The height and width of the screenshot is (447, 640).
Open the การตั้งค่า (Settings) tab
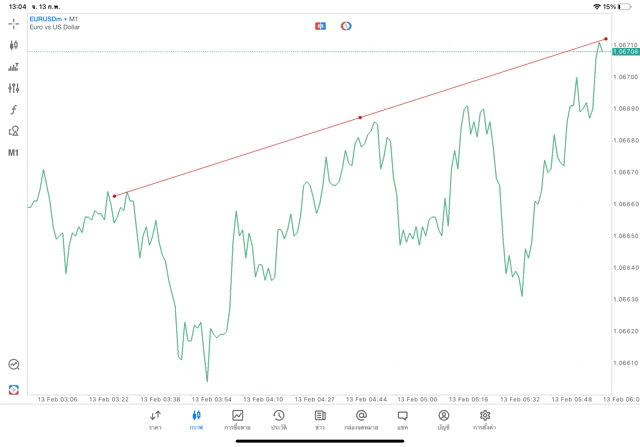point(485,419)
